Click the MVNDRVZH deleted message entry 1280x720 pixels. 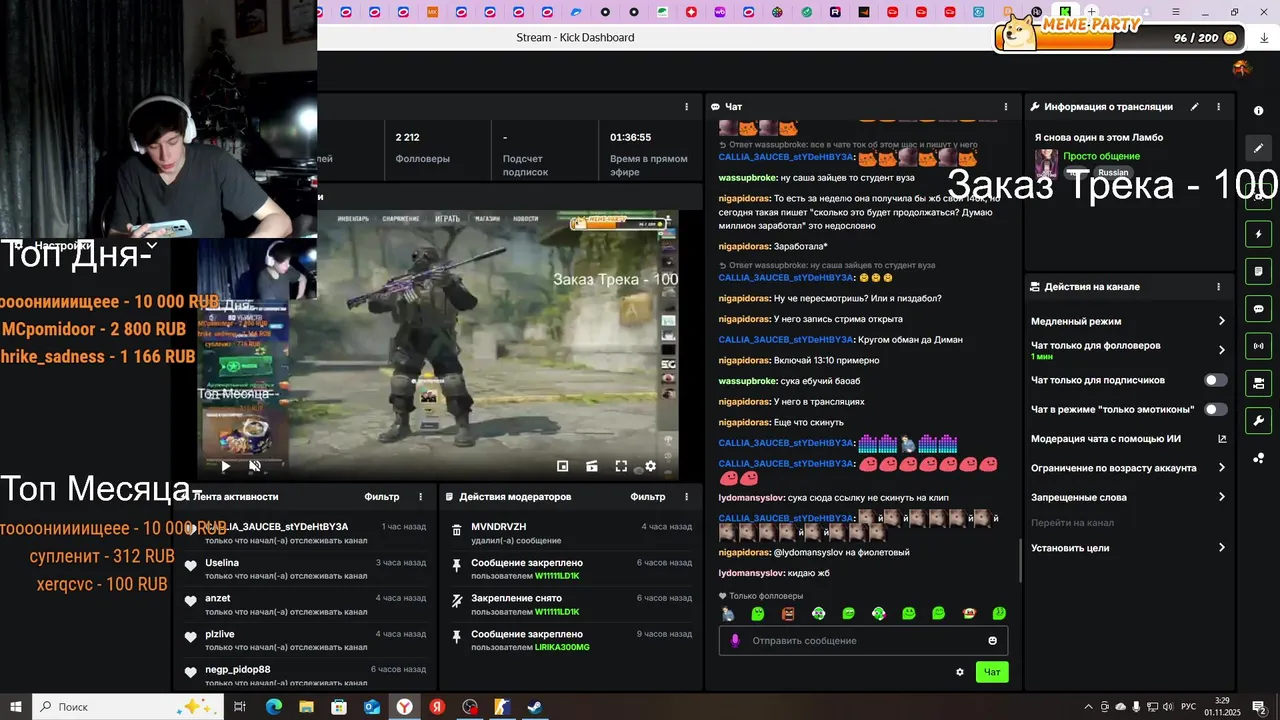pyautogui.click(x=570, y=533)
